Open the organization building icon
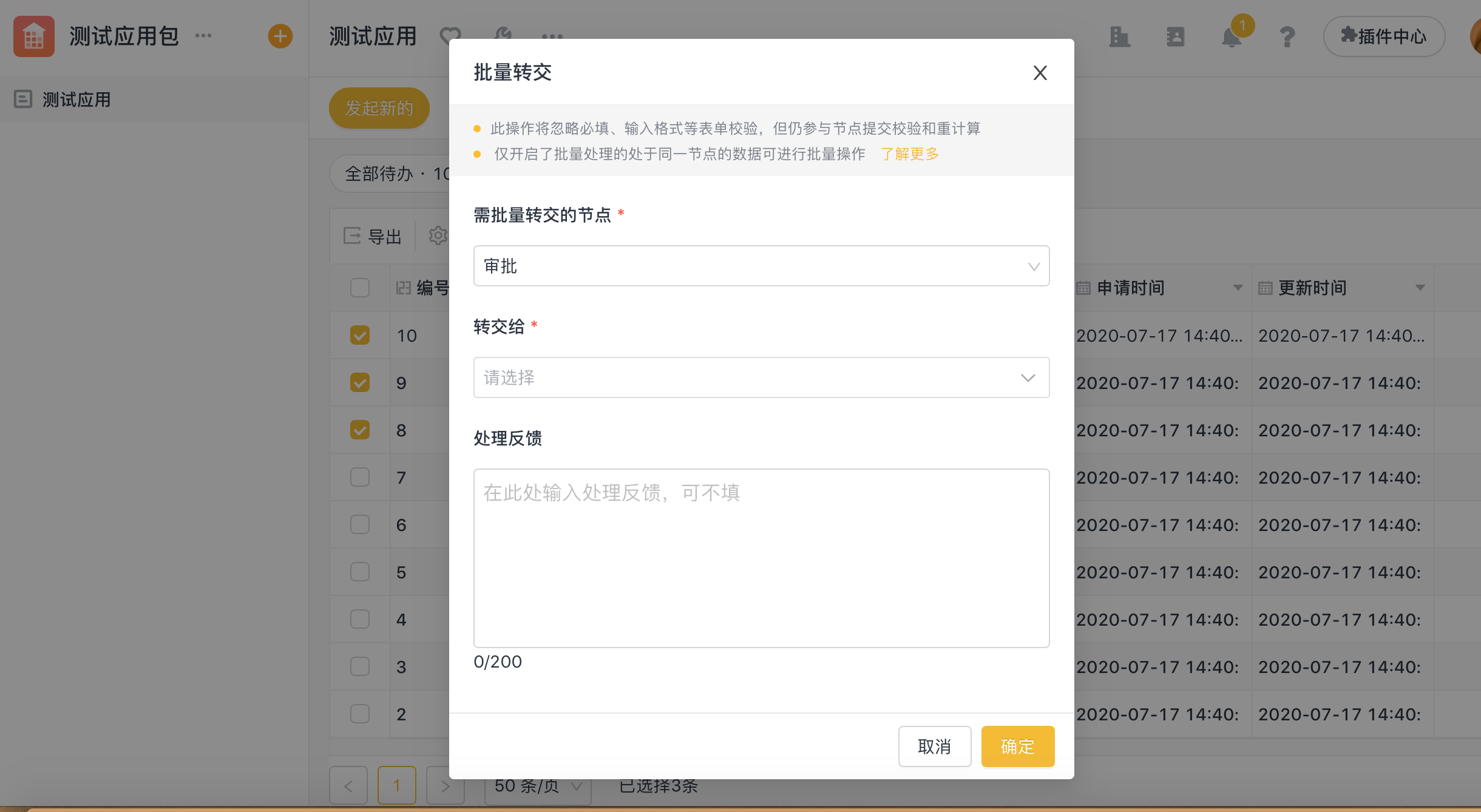Image resolution: width=1481 pixels, height=812 pixels. pos(1119,36)
